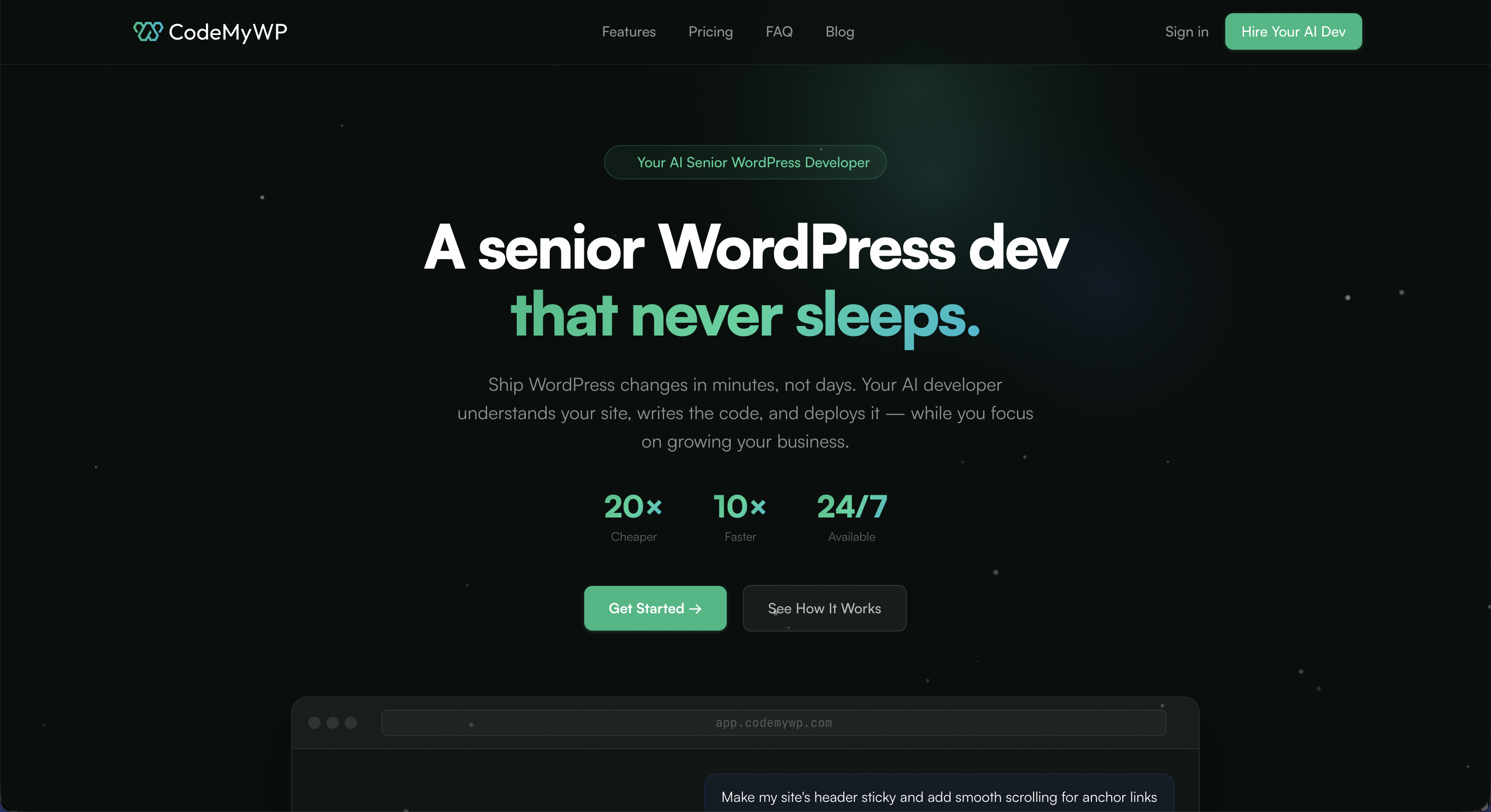Screen dimensions: 1491x812
Task: Click the CodeMyWP brand name text
Action: click(x=228, y=32)
